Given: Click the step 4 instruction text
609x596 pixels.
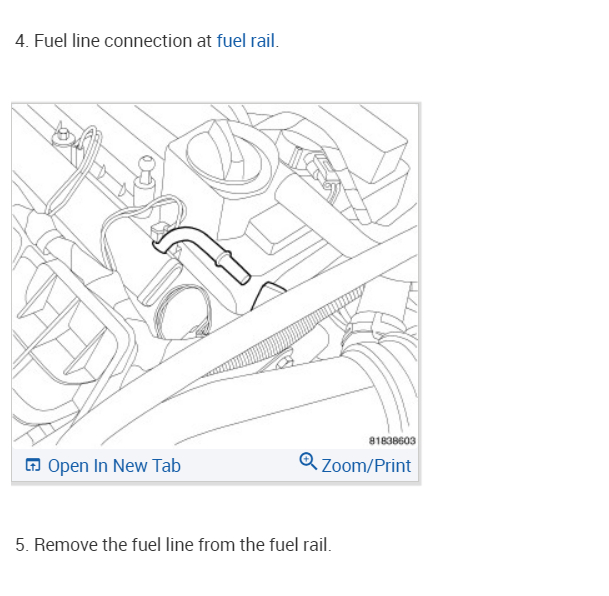Looking at the screenshot, I should pyautogui.click(x=147, y=42).
